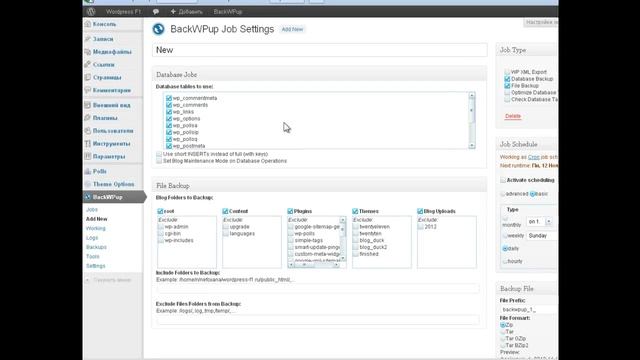The width and height of the screenshot is (640, 360).
Task: Click the Settings parameters sidebar icon
Action: pos(88,156)
